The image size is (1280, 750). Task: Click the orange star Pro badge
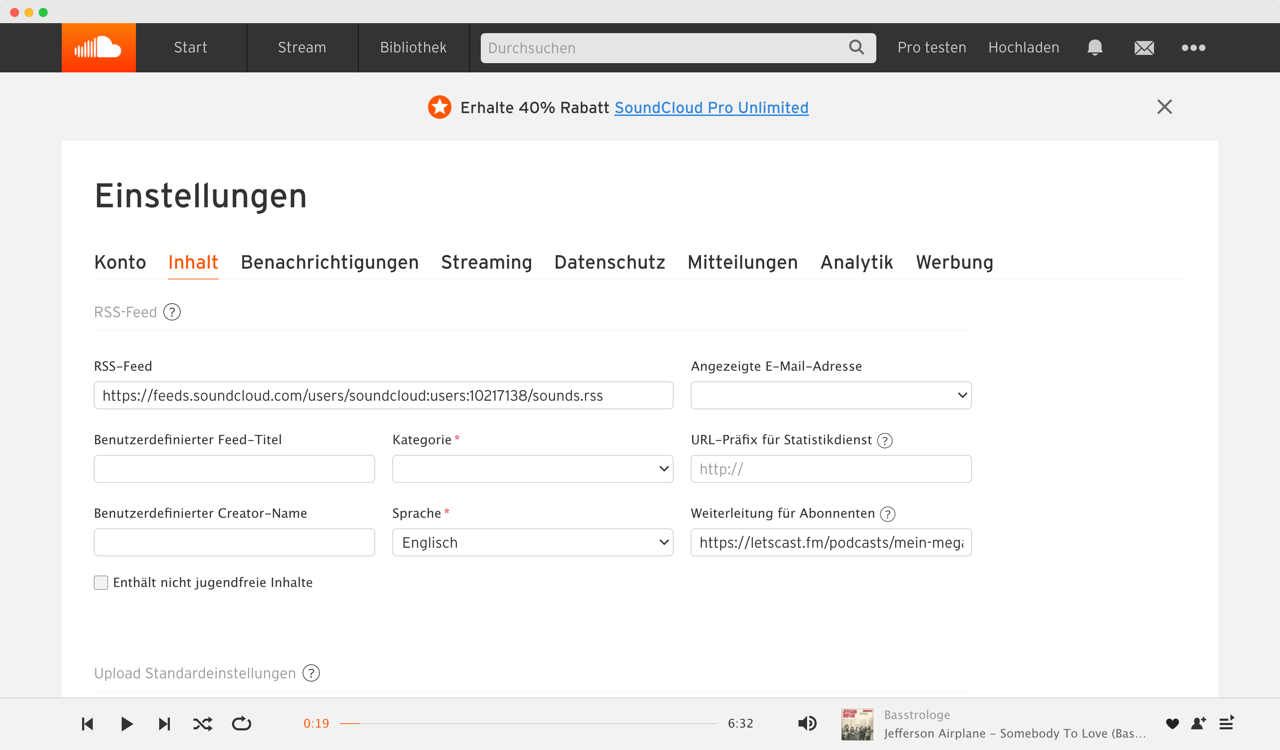(439, 107)
